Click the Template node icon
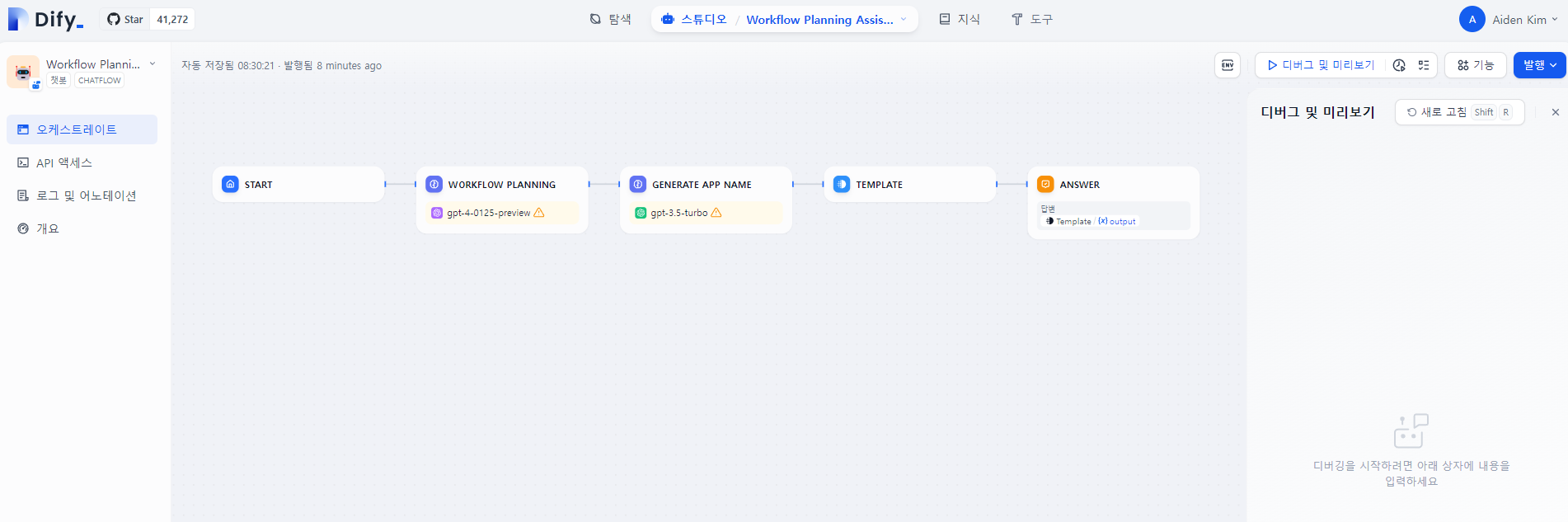This screenshot has width=1568, height=522. (841, 184)
